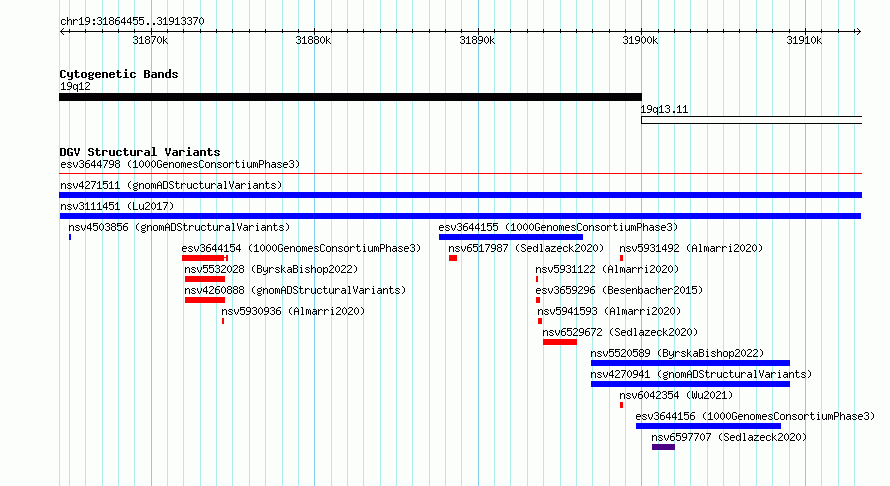Open the esv3644156 1000Genomes label
The width and height of the screenshot is (890, 486).
(755, 416)
